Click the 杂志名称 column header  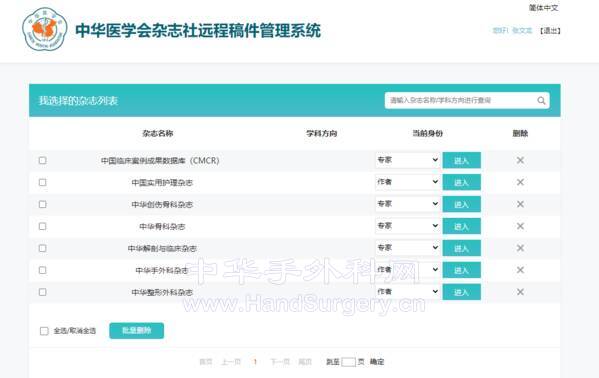pyautogui.click(x=158, y=133)
